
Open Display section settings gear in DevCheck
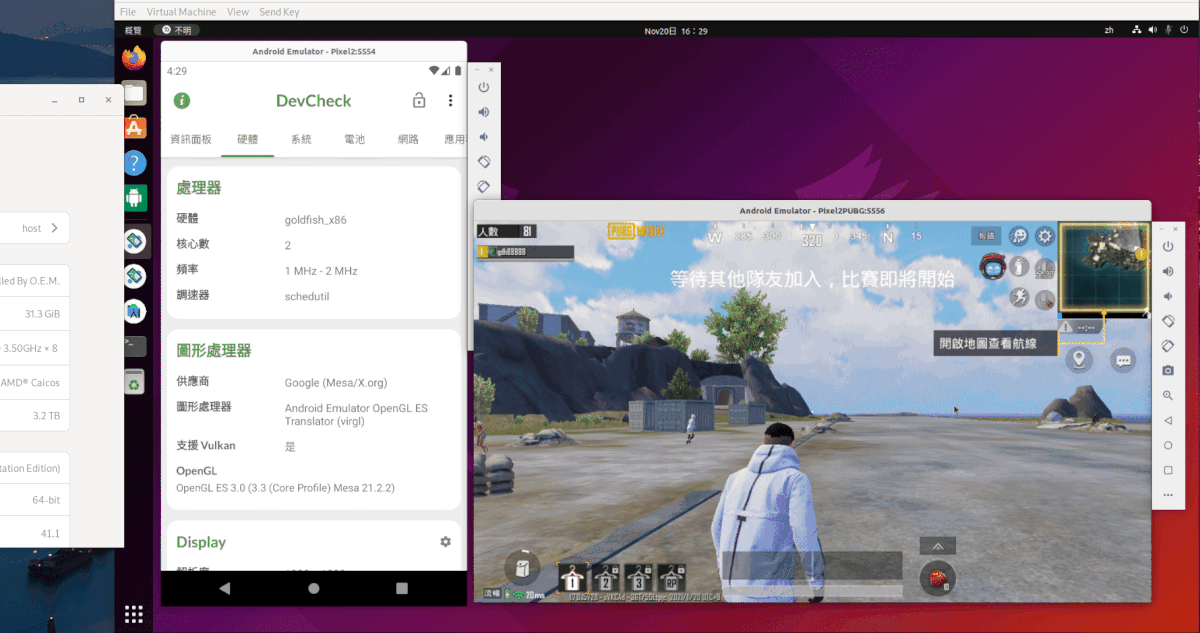(x=445, y=542)
